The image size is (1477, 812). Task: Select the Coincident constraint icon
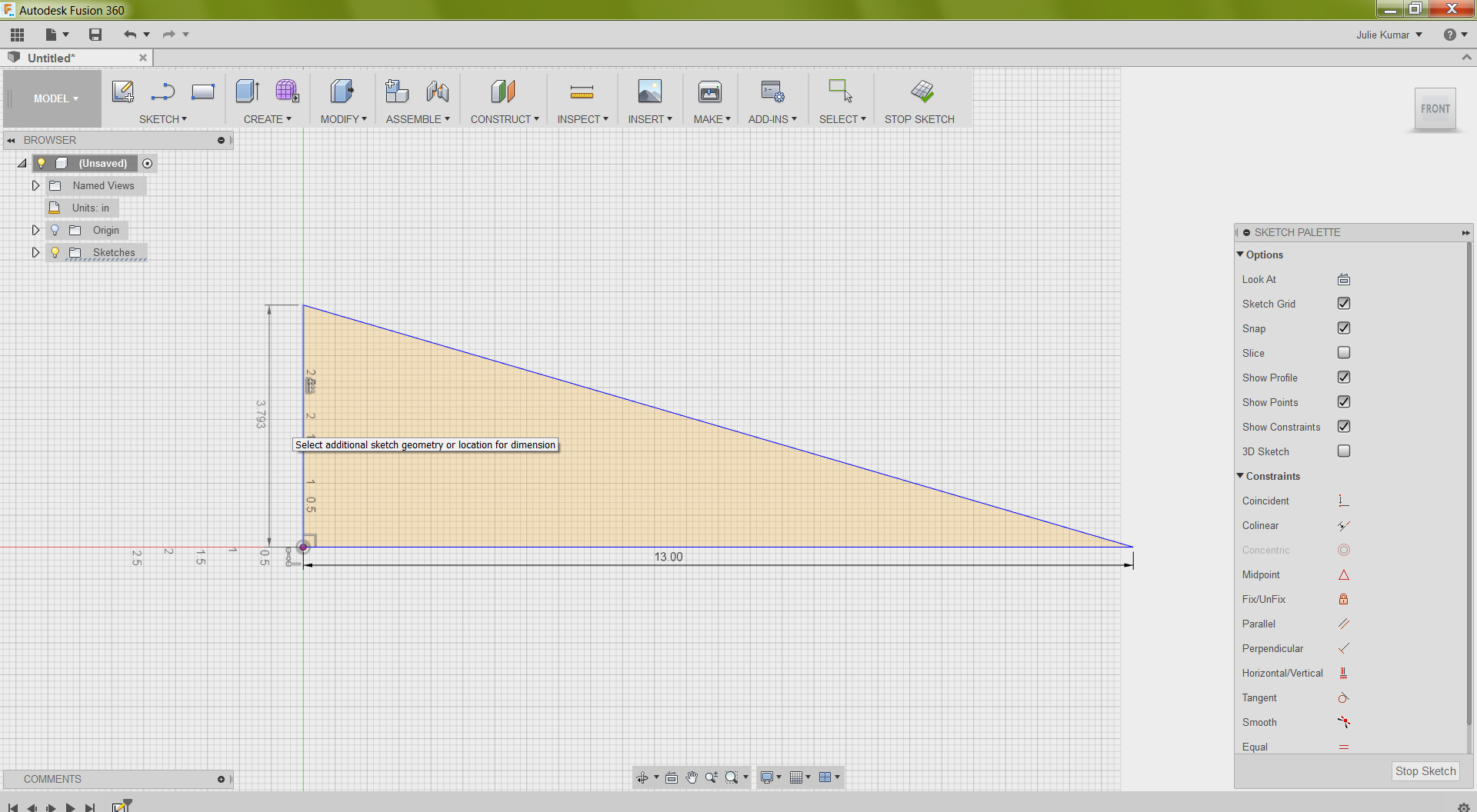click(1344, 501)
